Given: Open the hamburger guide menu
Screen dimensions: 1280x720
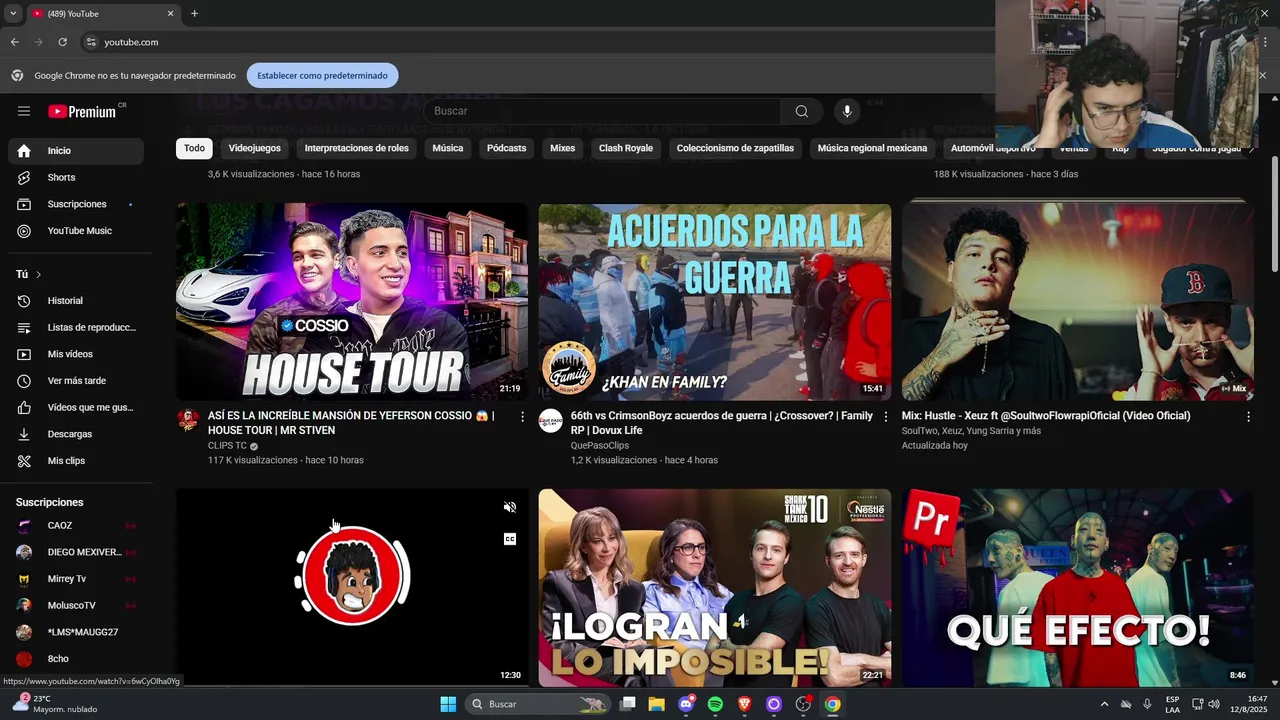Looking at the screenshot, I should pyautogui.click(x=24, y=111).
